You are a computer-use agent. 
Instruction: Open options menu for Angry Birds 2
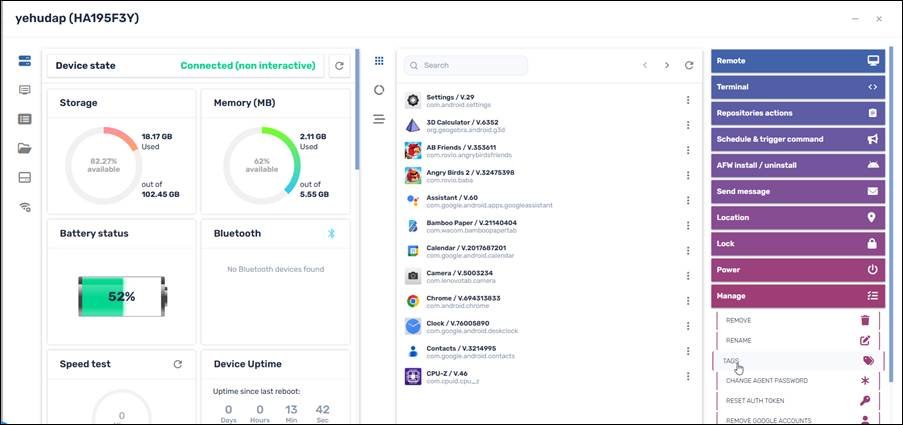point(688,175)
